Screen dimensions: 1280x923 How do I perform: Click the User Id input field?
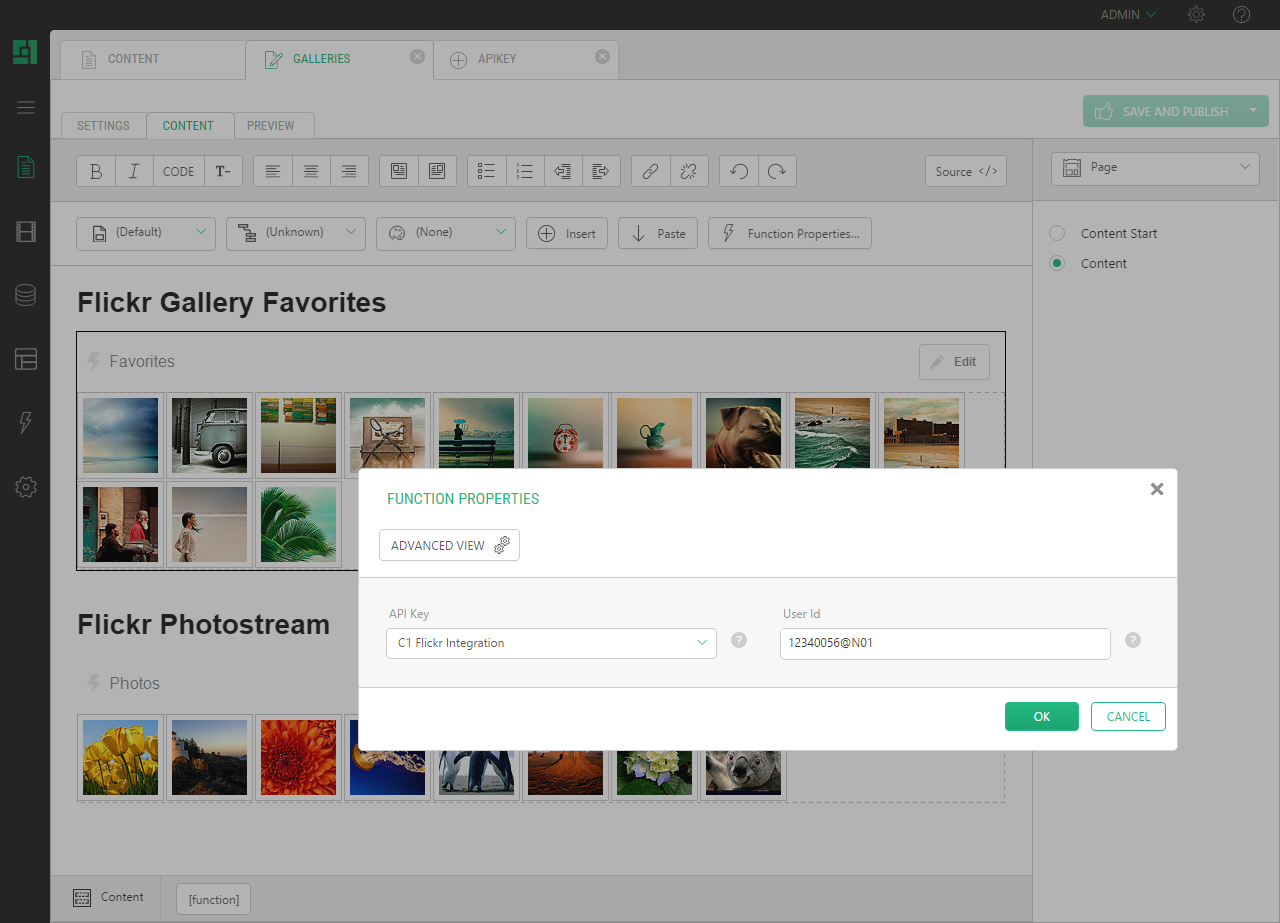point(945,643)
